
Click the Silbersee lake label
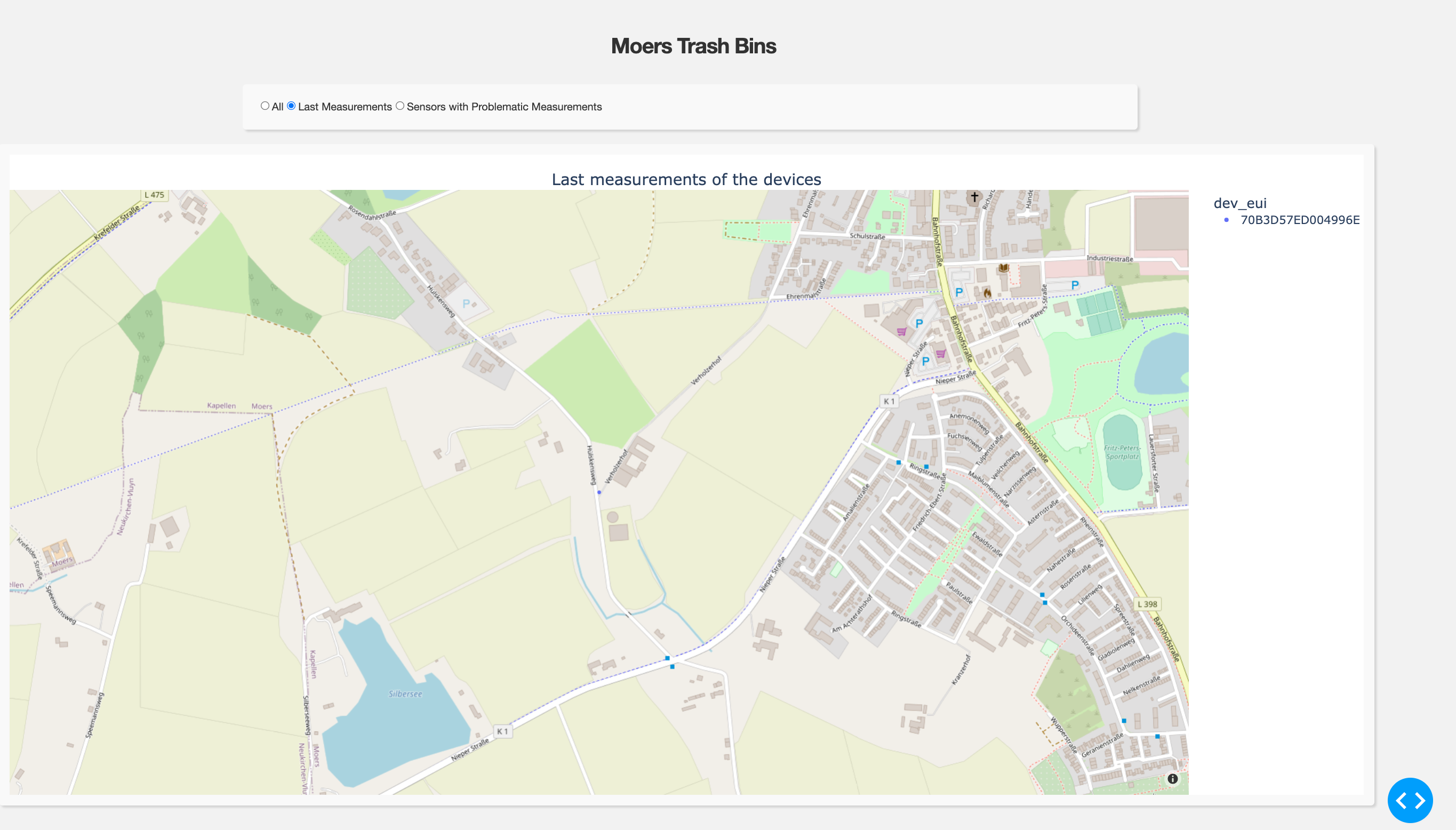click(405, 695)
